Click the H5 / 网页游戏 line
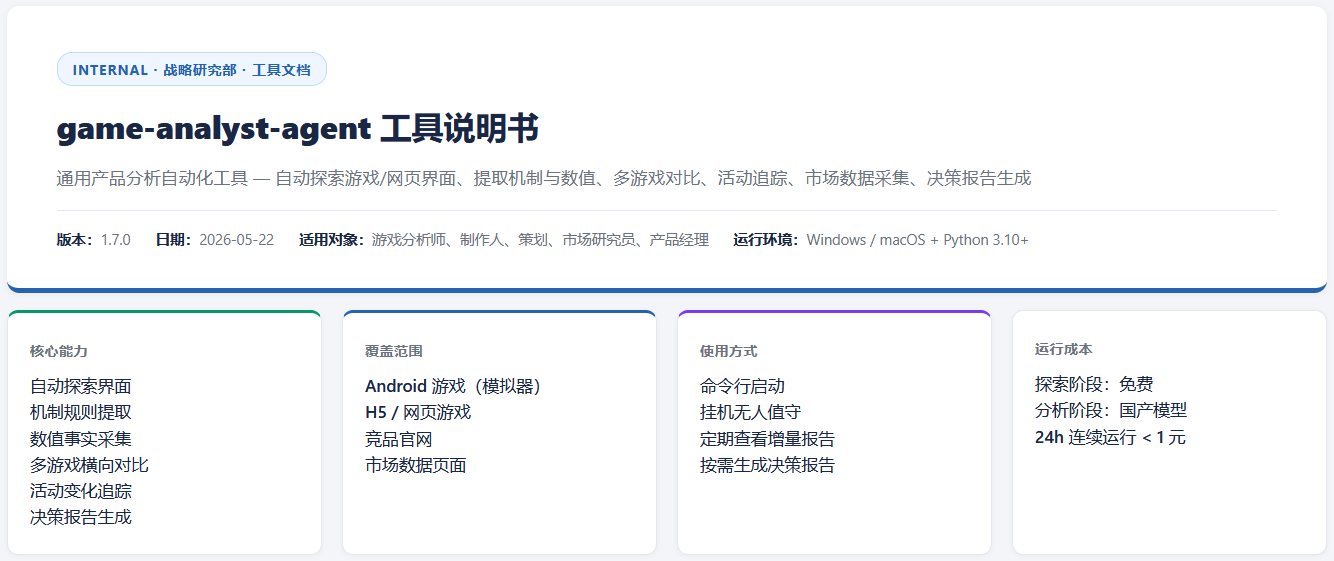Image resolution: width=1334 pixels, height=561 pixels. [x=418, y=412]
